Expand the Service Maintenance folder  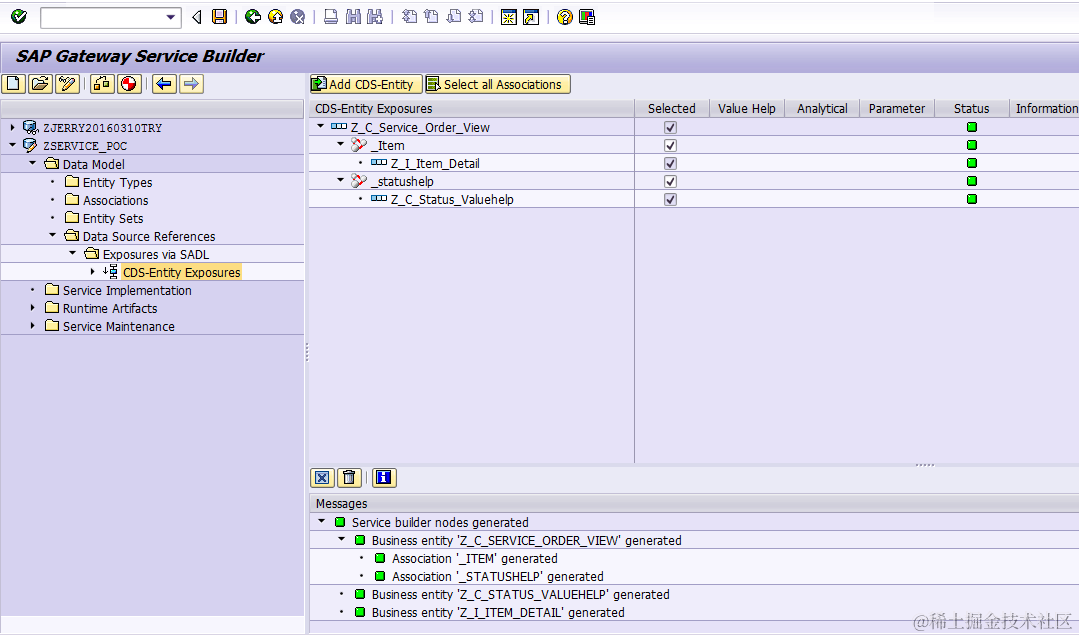tap(32, 326)
